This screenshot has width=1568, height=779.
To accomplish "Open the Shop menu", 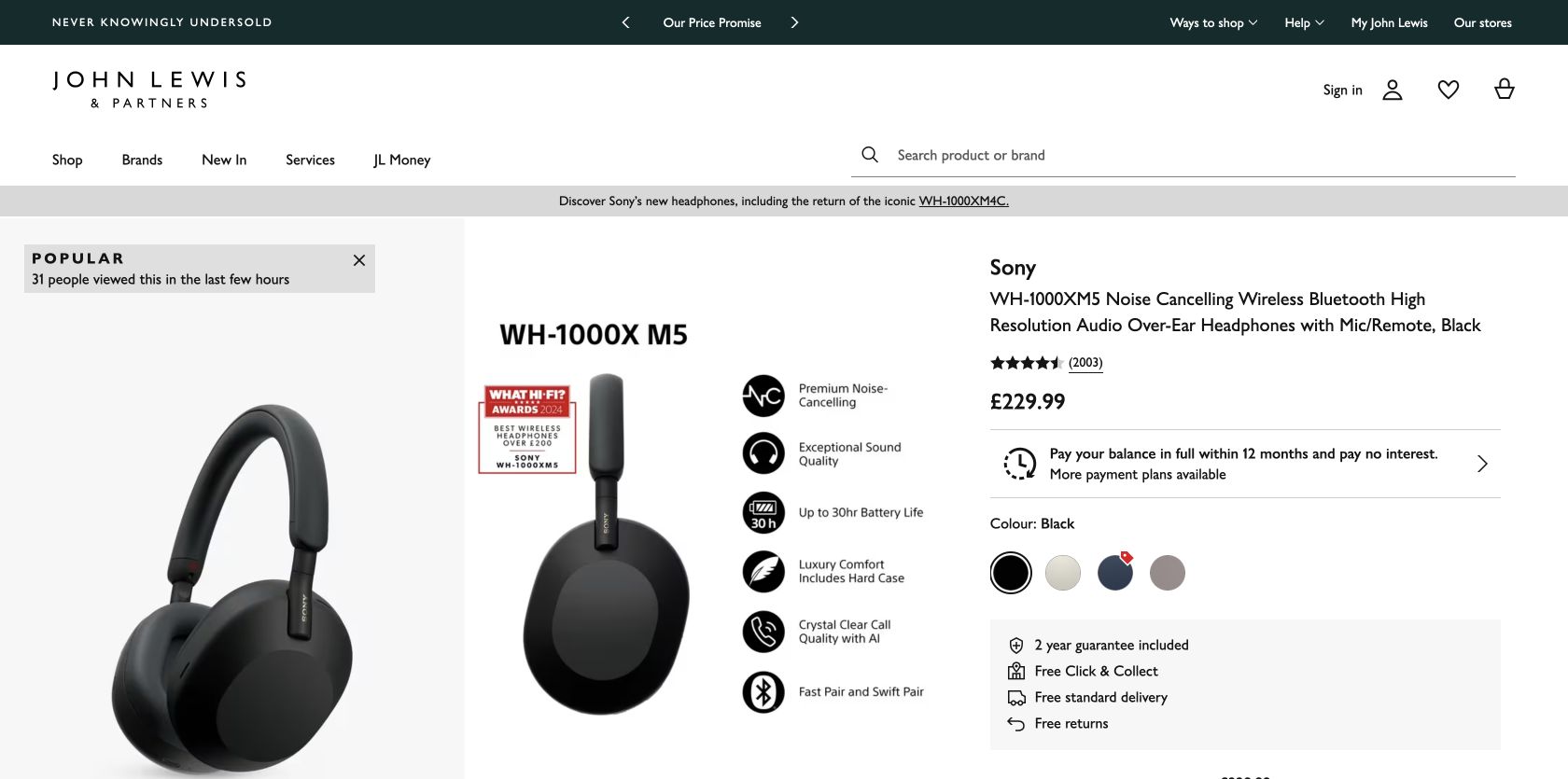I will click(x=67, y=160).
